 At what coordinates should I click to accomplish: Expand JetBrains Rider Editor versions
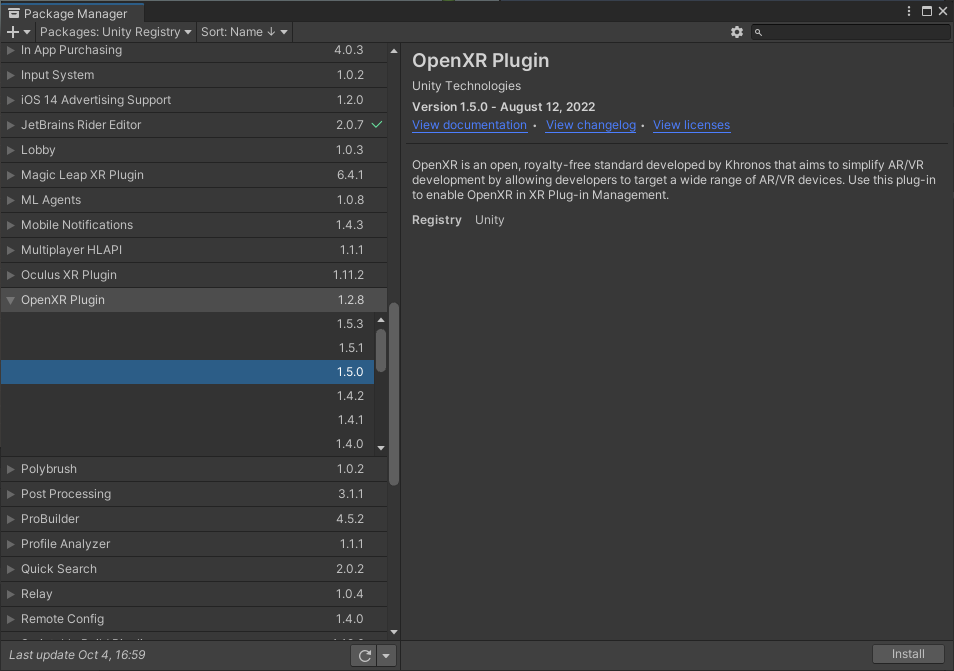pyautogui.click(x=10, y=125)
